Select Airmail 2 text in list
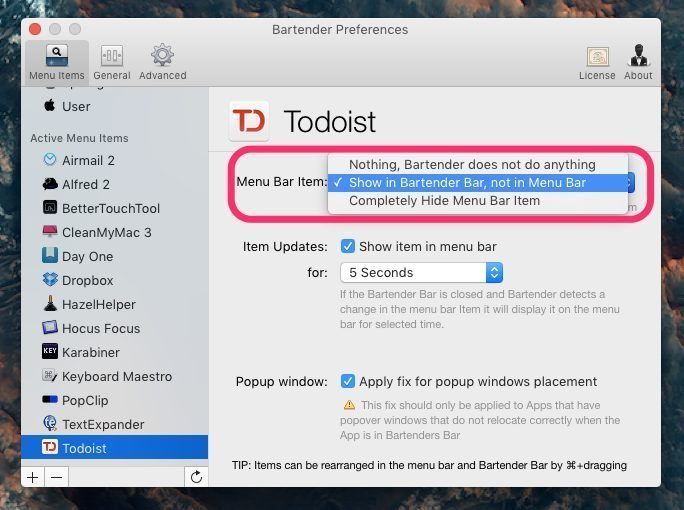This screenshot has width=684, height=510. click(88, 161)
